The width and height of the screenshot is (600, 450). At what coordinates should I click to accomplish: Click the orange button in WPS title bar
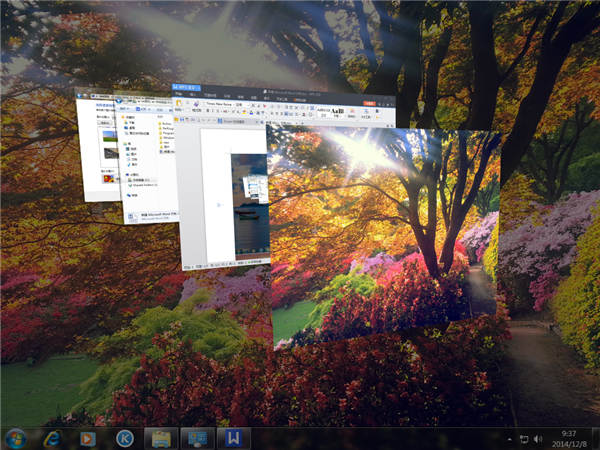pyautogui.click(x=369, y=103)
